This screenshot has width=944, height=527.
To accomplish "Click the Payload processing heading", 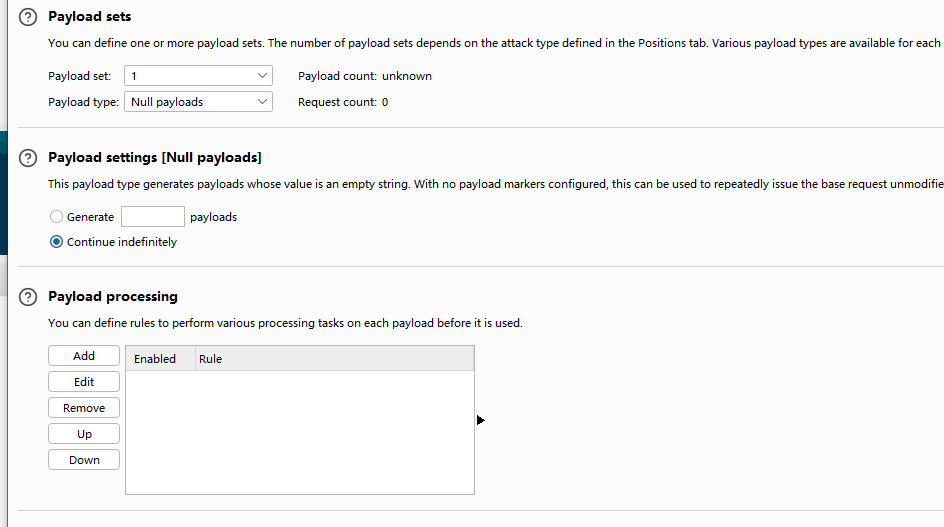I will [112, 297].
